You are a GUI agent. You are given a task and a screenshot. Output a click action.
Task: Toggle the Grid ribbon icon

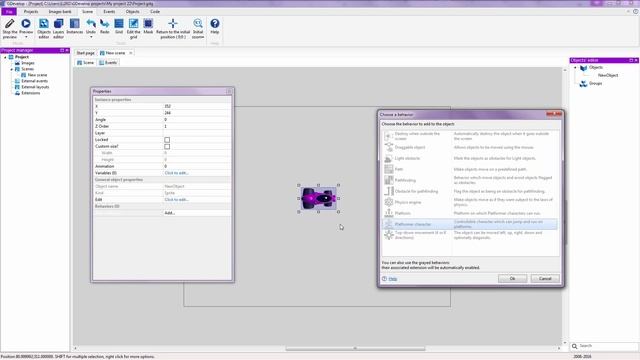pos(119,24)
